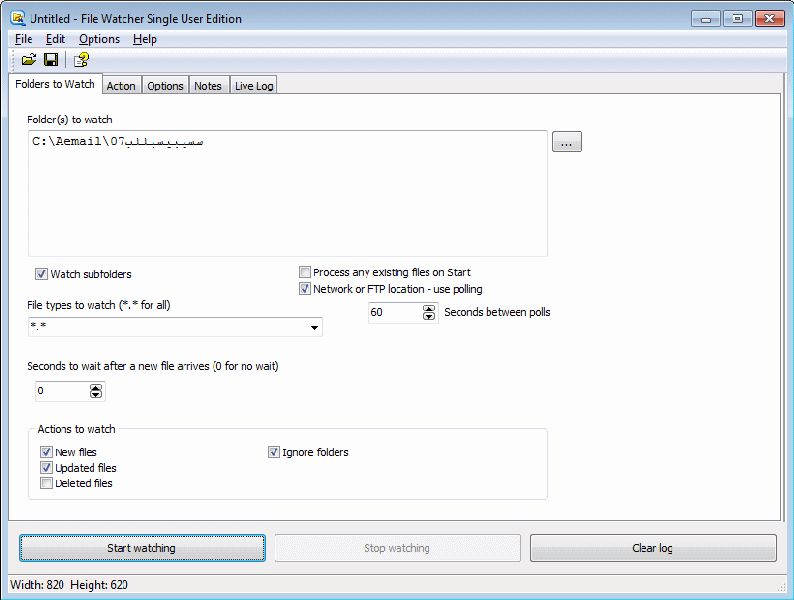Click the File Watcher title bar app icon

(18, 18)
